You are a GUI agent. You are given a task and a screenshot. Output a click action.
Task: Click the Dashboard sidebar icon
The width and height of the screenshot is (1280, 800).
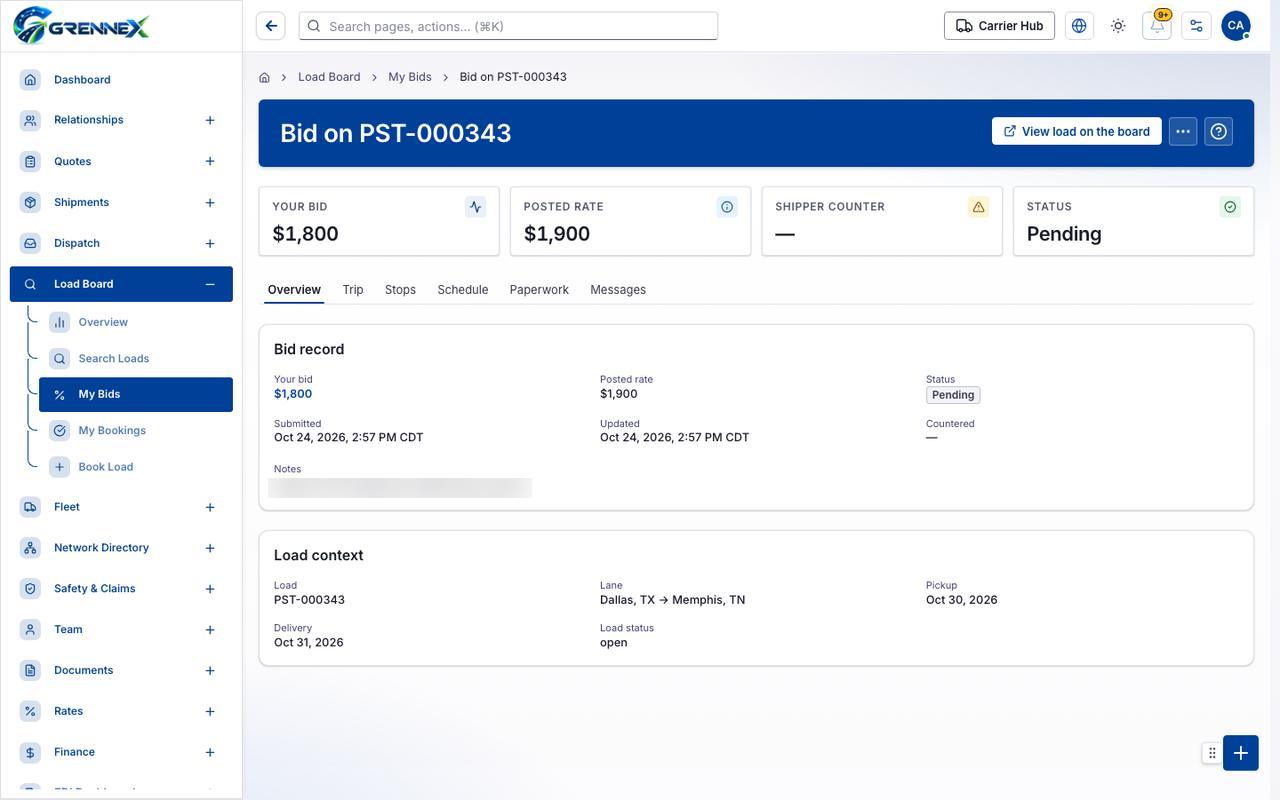pyautogui.click(x=30, y=79)
